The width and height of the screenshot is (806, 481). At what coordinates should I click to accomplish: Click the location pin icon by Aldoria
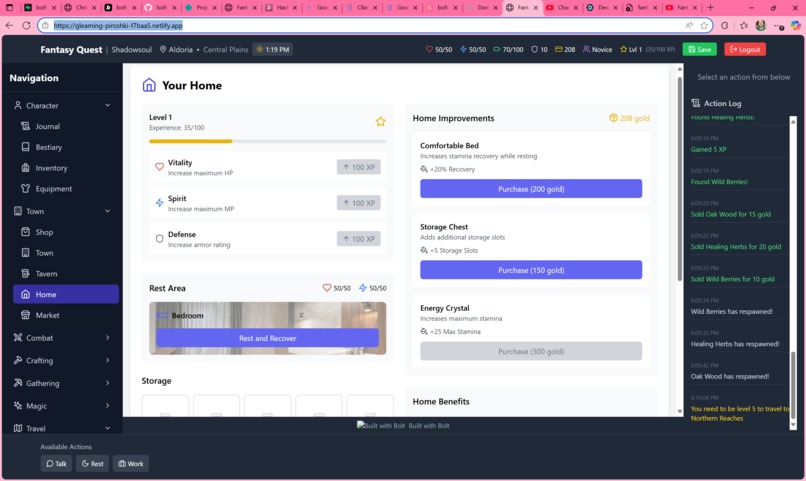point(163,49)
